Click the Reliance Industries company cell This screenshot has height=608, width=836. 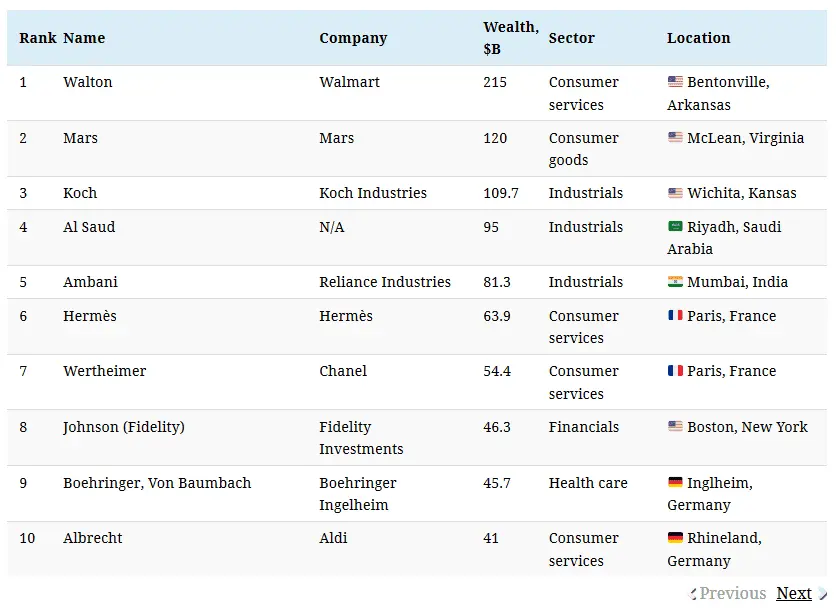385,282
